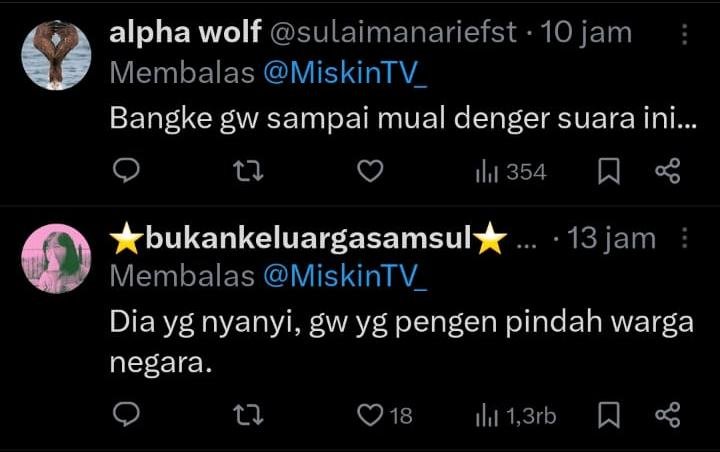View analytics showing 354 views
The height and width of the screenshot is (452, 720).
[x=511, y=172]
